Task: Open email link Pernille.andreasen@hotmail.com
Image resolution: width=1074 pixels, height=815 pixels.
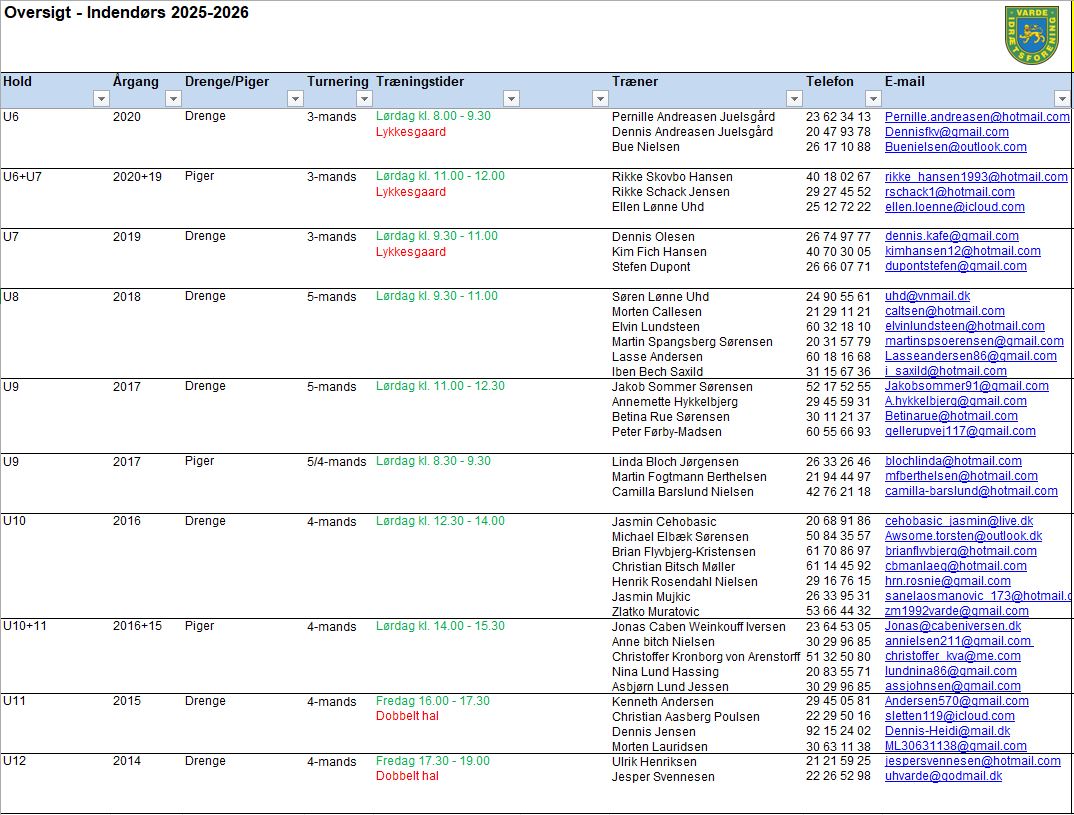Action: [976, 117]
